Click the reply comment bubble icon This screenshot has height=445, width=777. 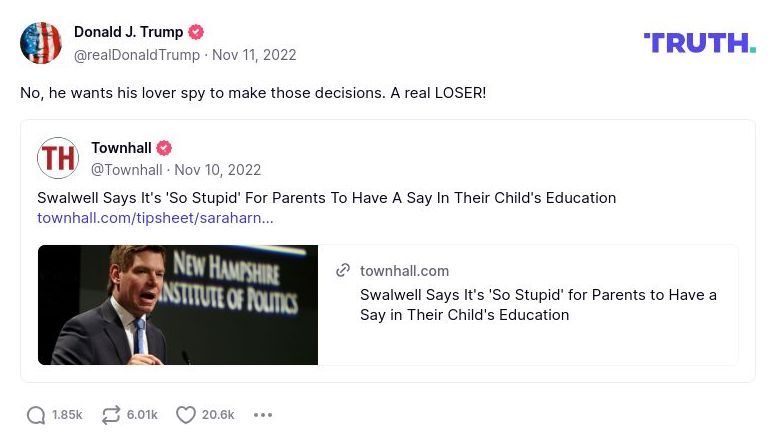point(36,415)
